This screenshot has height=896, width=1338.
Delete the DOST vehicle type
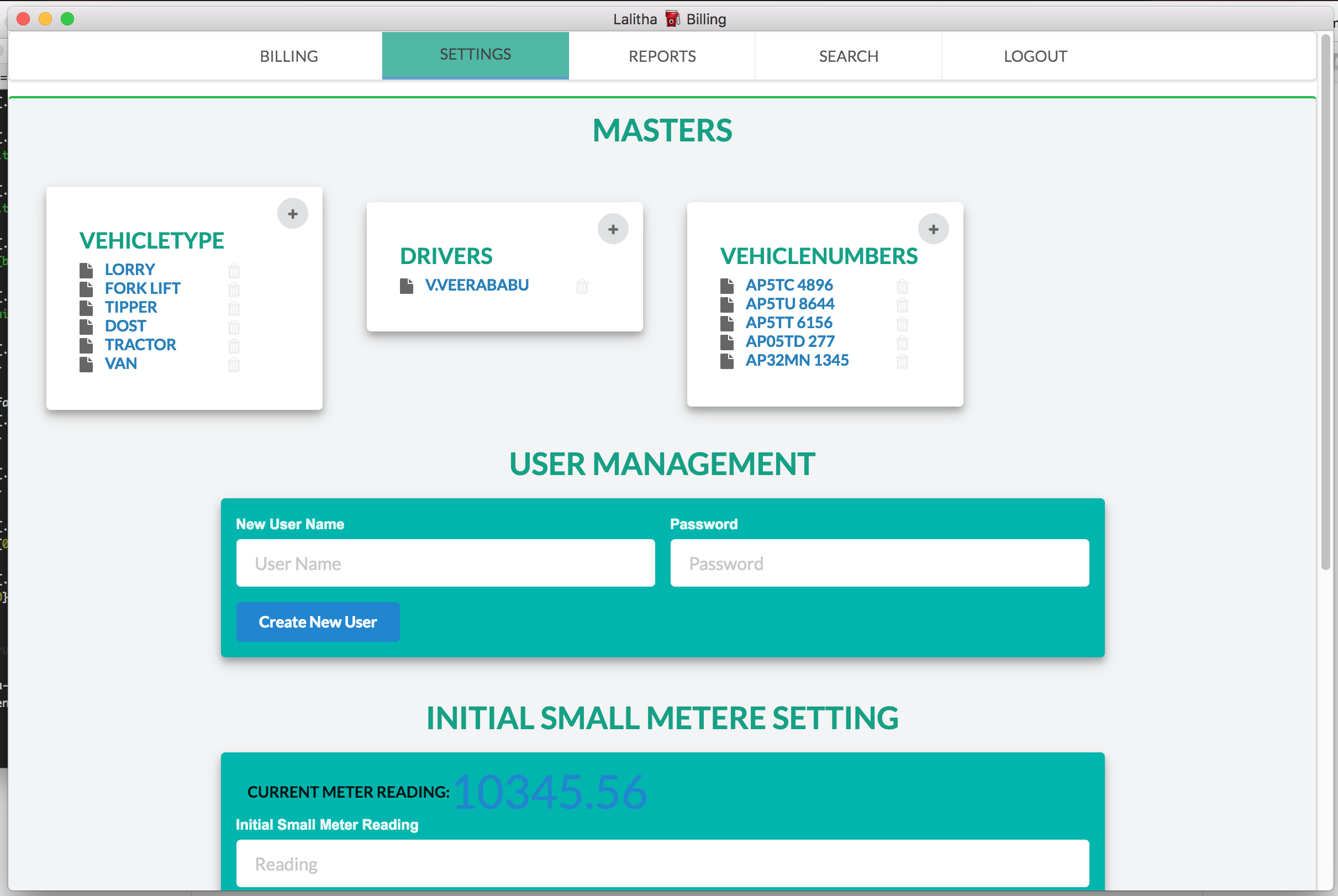coord(234,327)
